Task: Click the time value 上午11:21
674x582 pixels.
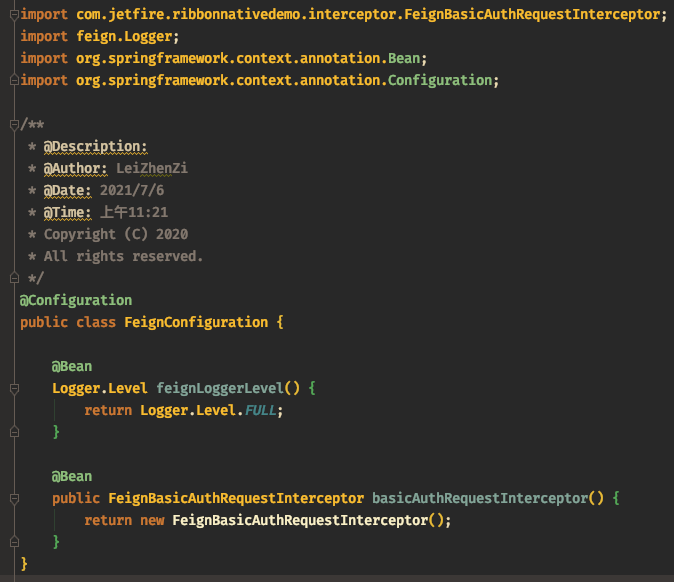Action: [134, 212]
